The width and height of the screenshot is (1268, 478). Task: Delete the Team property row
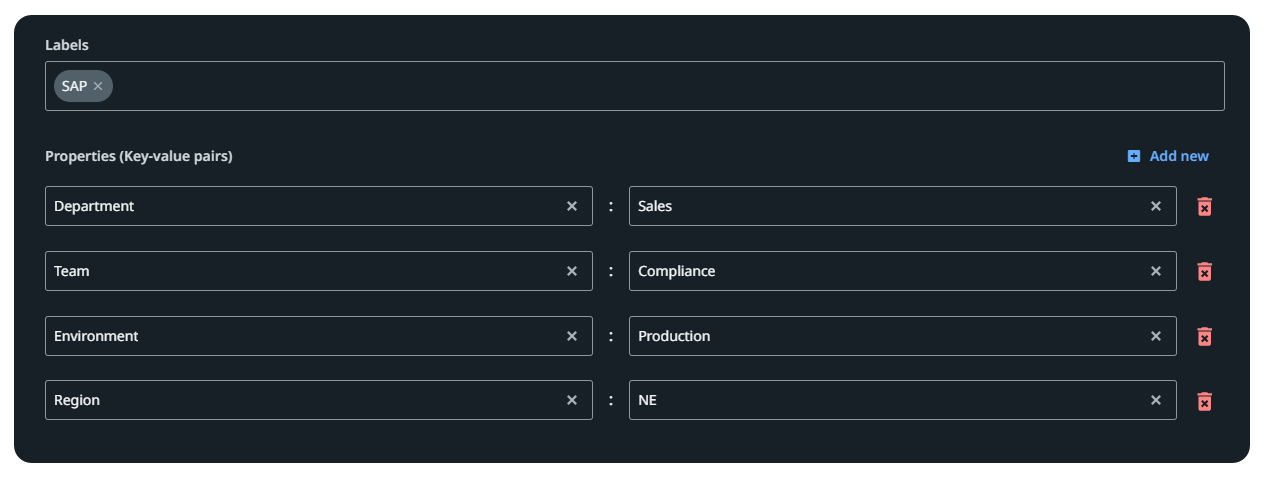pos(1205,271)
